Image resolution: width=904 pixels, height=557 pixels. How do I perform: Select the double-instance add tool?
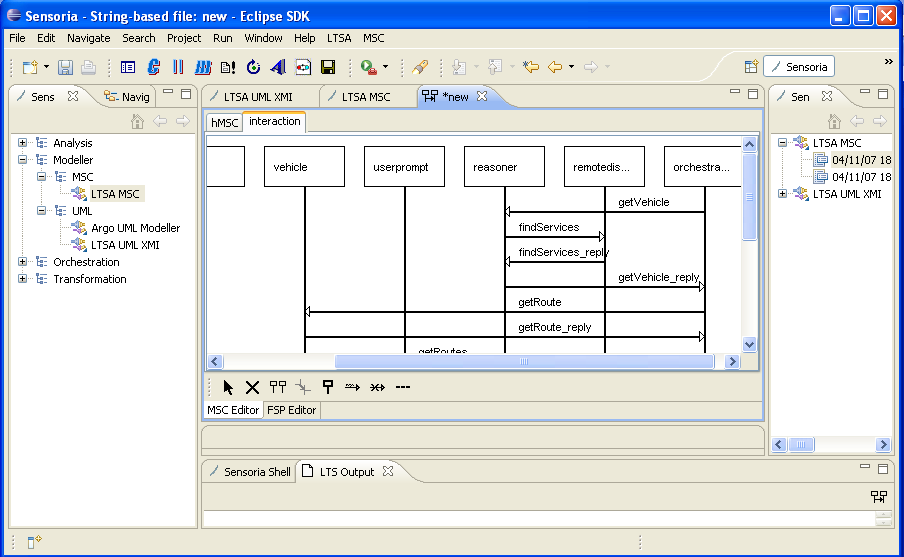(278, 387)
